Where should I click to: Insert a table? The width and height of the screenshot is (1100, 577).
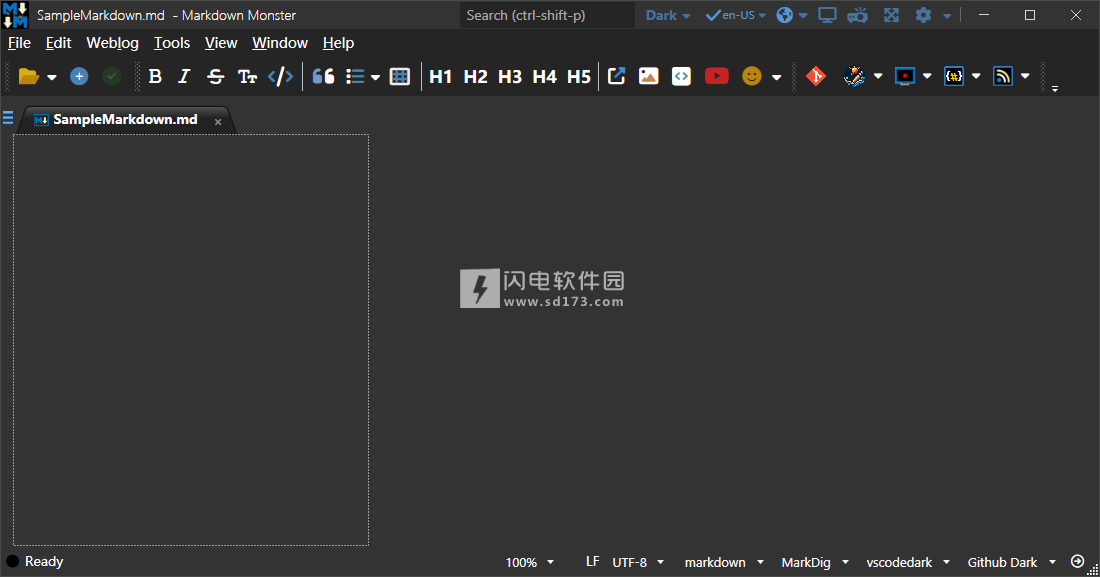click(400, 76)
